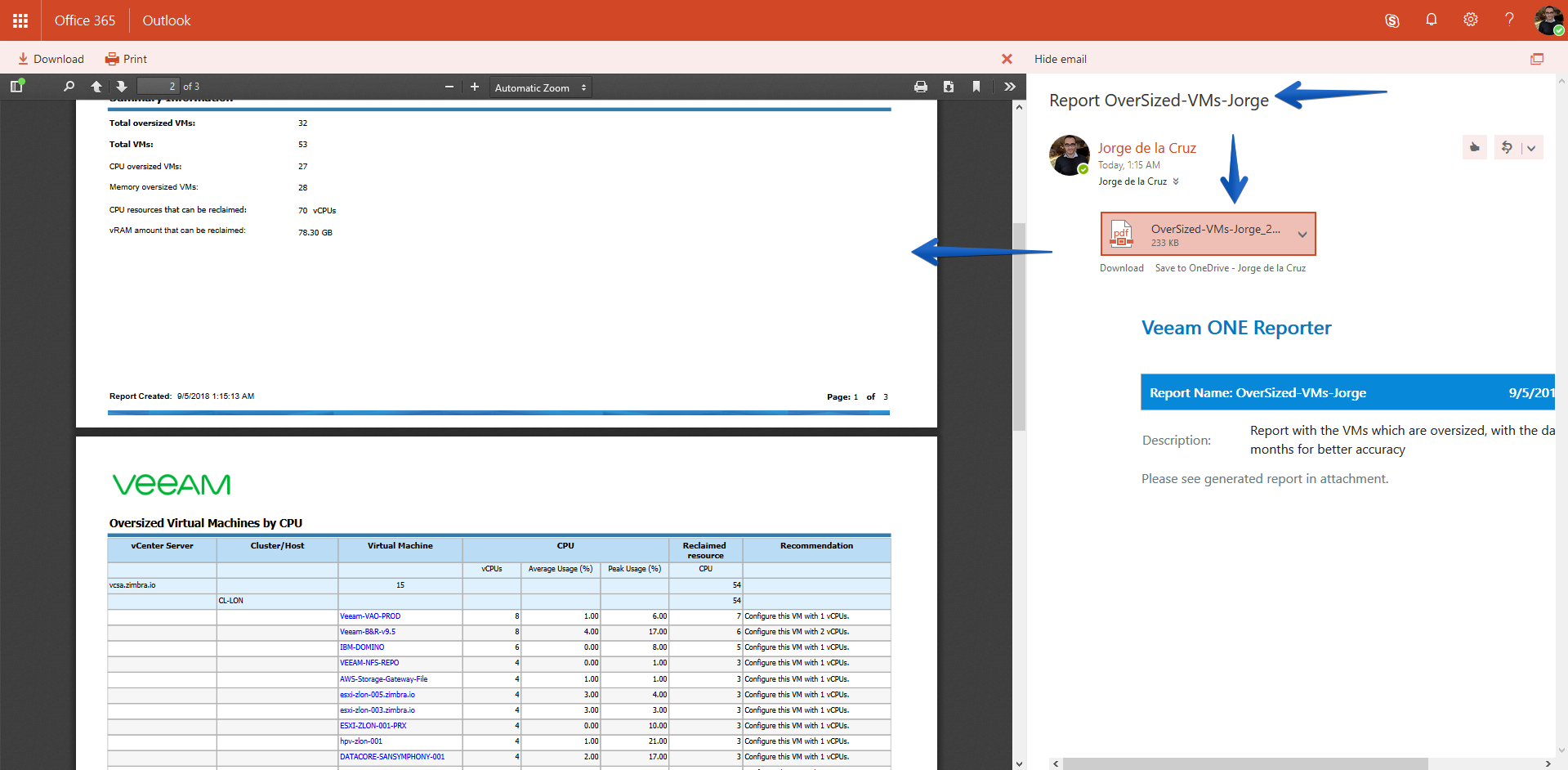Click the sender's profile photo

[1070, 155]
